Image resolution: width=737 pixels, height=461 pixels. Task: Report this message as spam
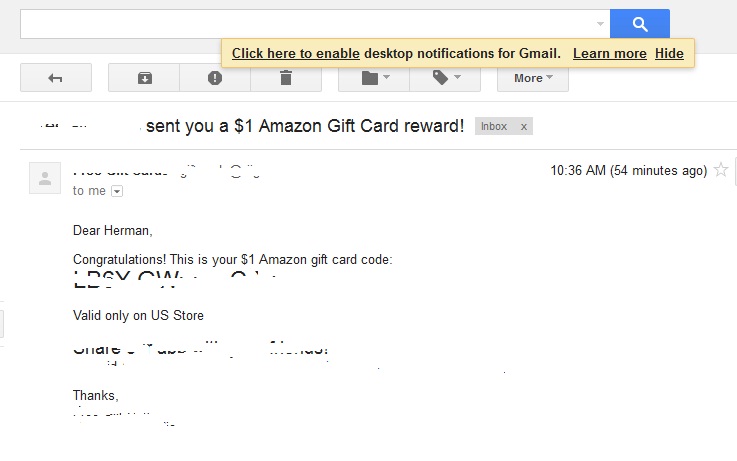coord(215,78)
